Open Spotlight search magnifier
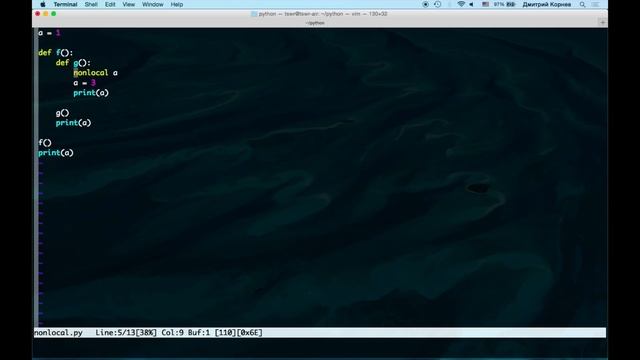This screenshot has height=360, width=640. point(582,4)
